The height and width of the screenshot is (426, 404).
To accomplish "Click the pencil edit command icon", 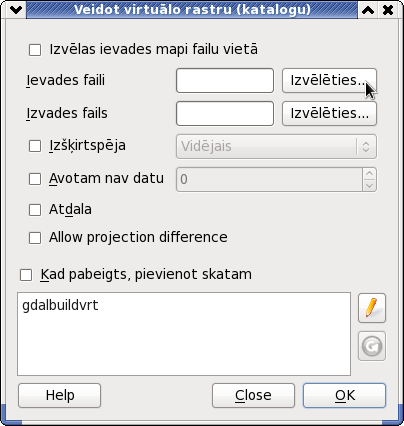I will (x=372, y=308).
